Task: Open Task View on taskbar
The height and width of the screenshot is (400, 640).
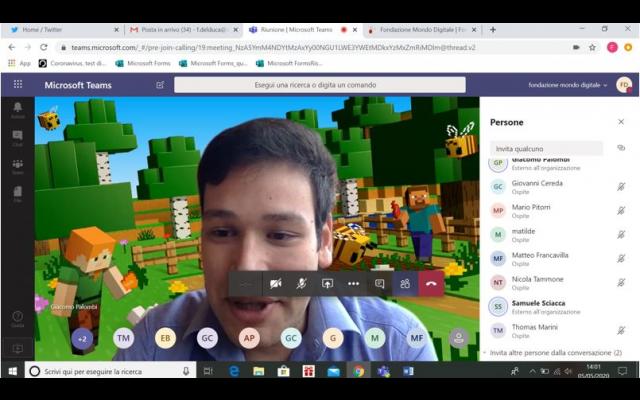Action: click(208, 371)
